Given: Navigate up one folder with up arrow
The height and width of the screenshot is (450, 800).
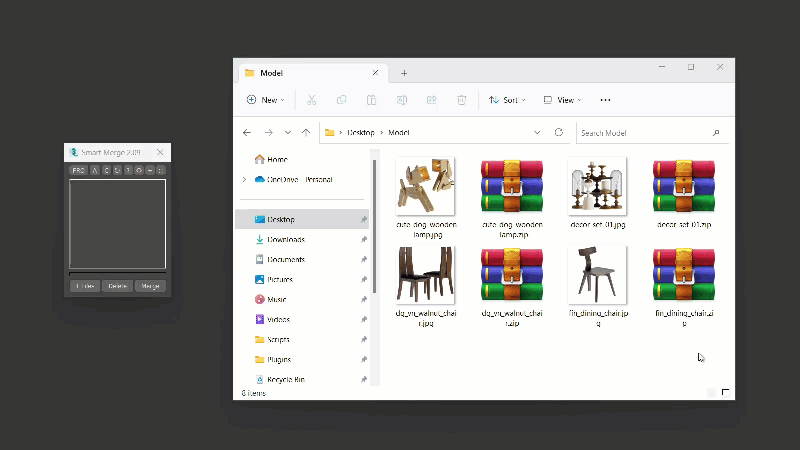Looking at the screenshot, I should (x=307, y=132).
